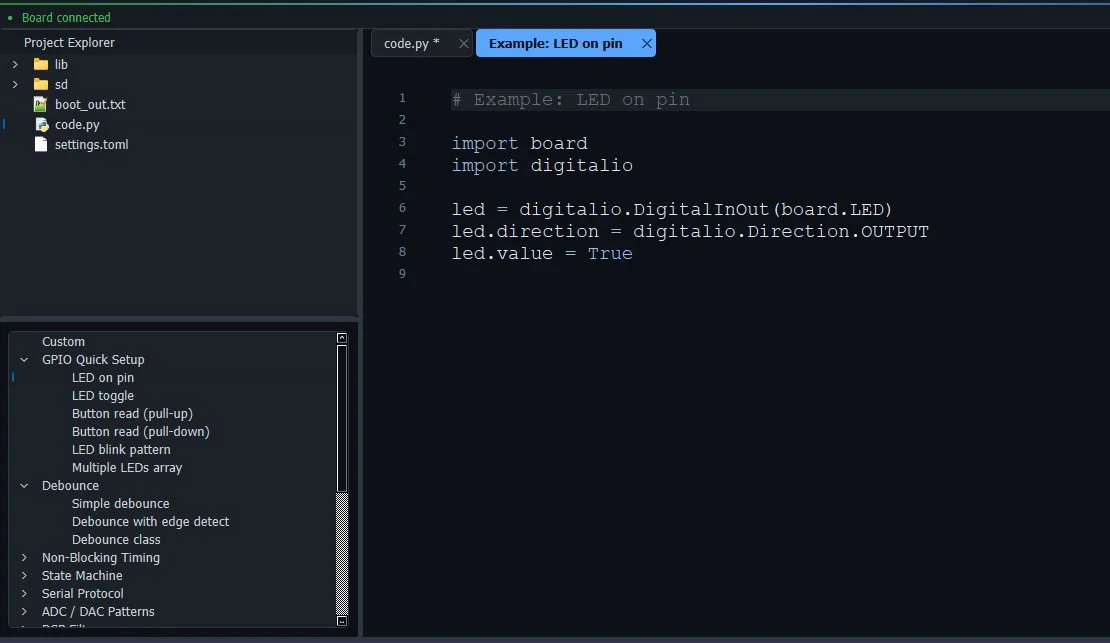
Task: Click the Non-Blocking Timing label
Action: (x=101, y=557)
